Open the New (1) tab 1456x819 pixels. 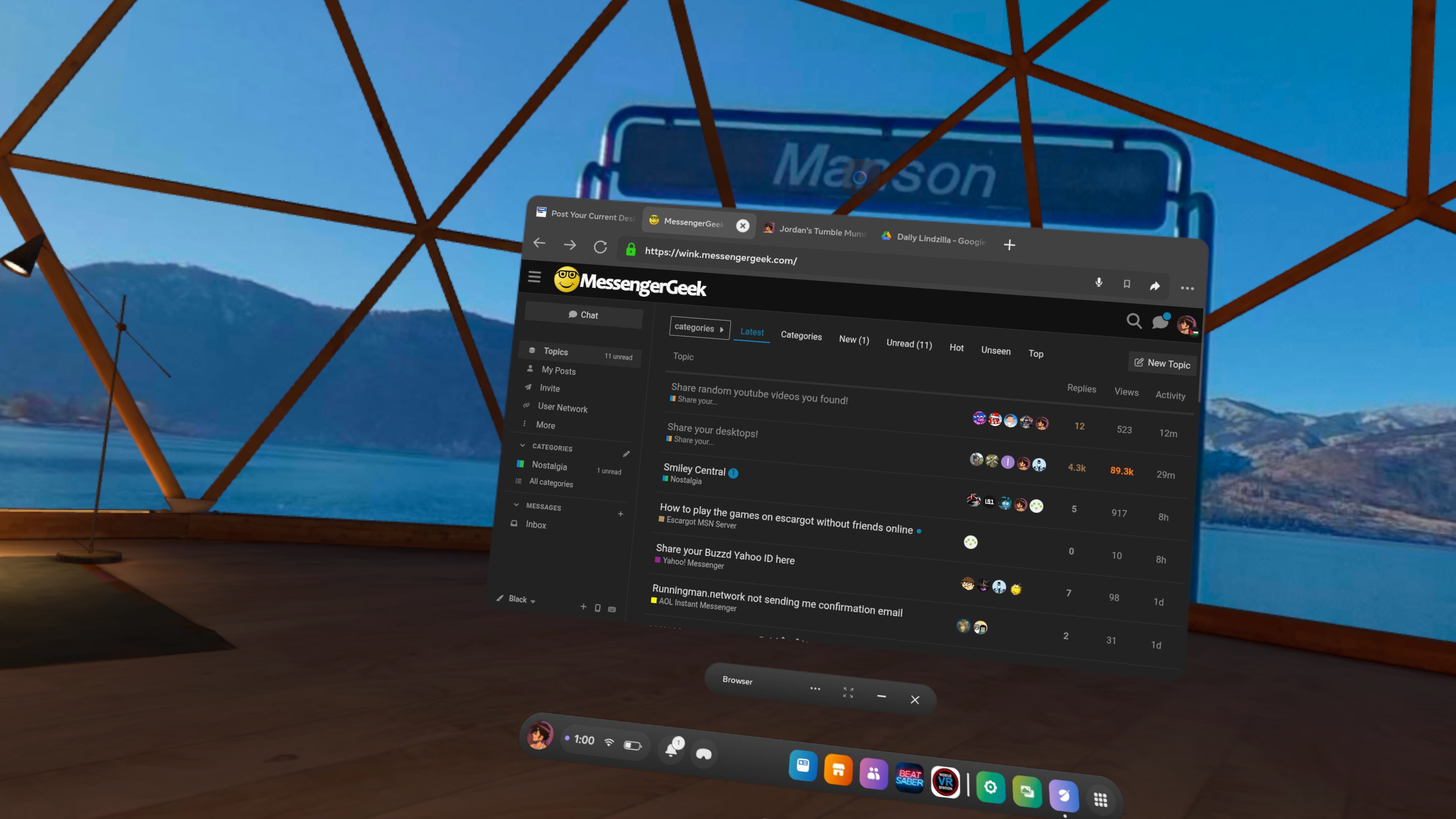click(x=854, y=339)
